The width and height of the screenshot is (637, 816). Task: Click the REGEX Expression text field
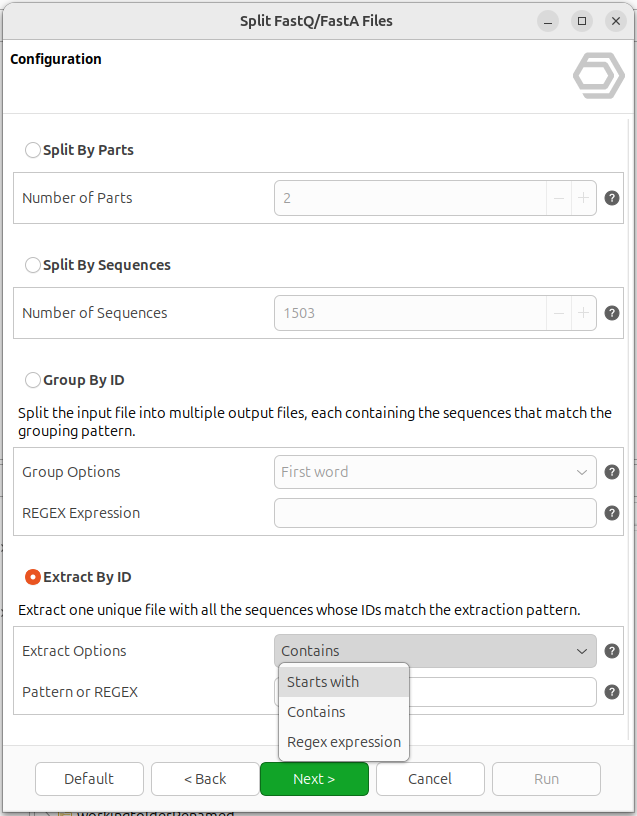[x=435, y=513]
